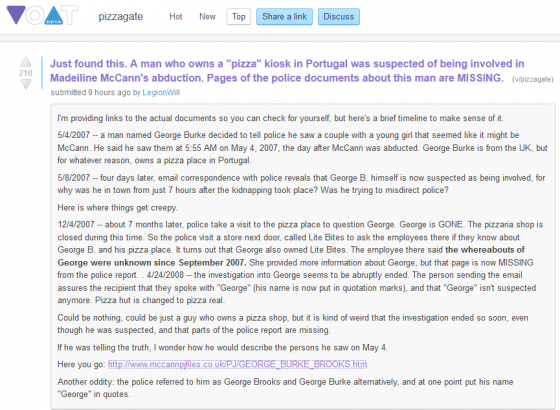Switch to the New tab
Viewport: 560px width, 410px height.
click(x=208, y=16)
